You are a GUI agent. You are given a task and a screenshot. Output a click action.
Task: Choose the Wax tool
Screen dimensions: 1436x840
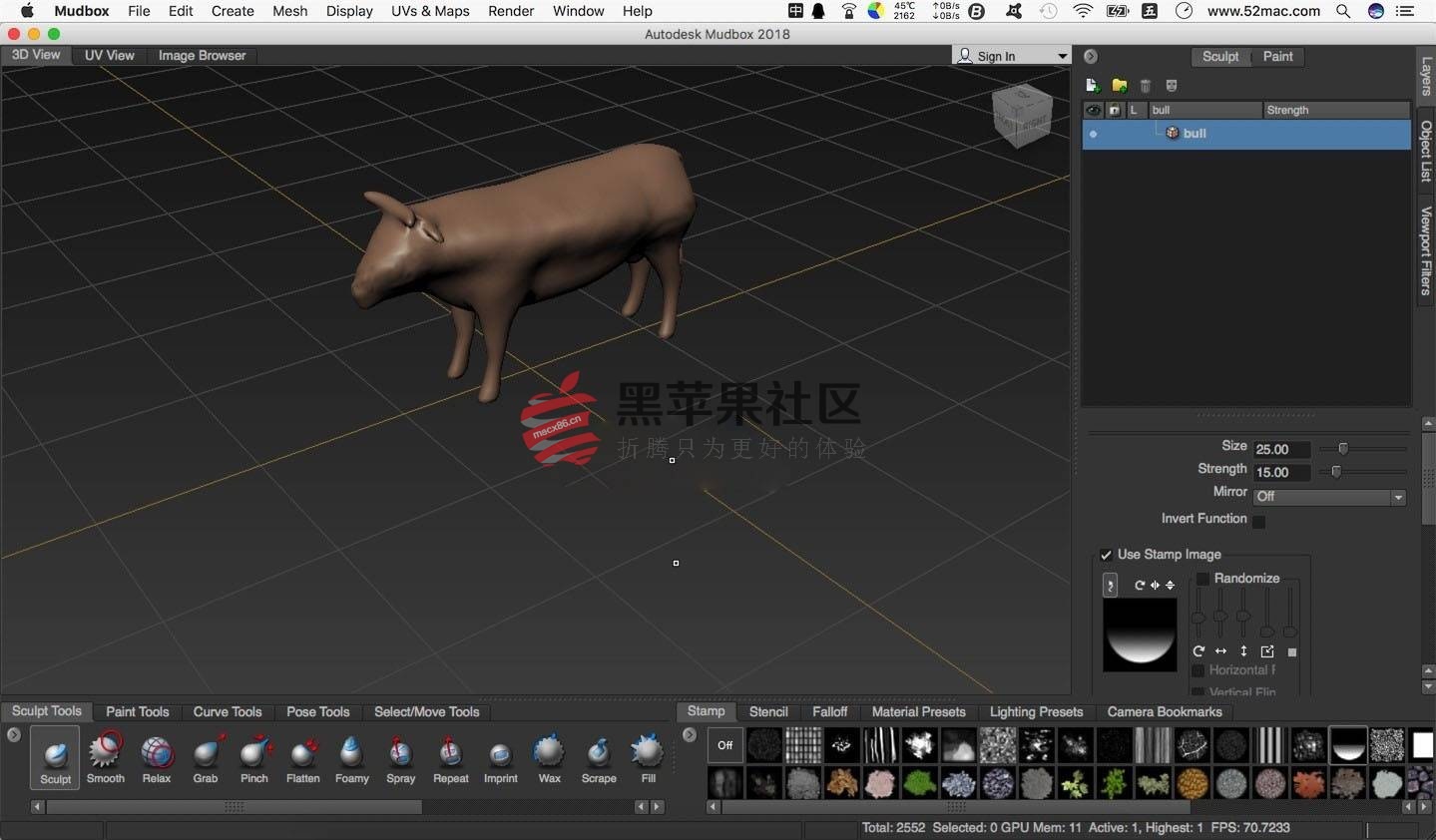[x=550, y=757]
